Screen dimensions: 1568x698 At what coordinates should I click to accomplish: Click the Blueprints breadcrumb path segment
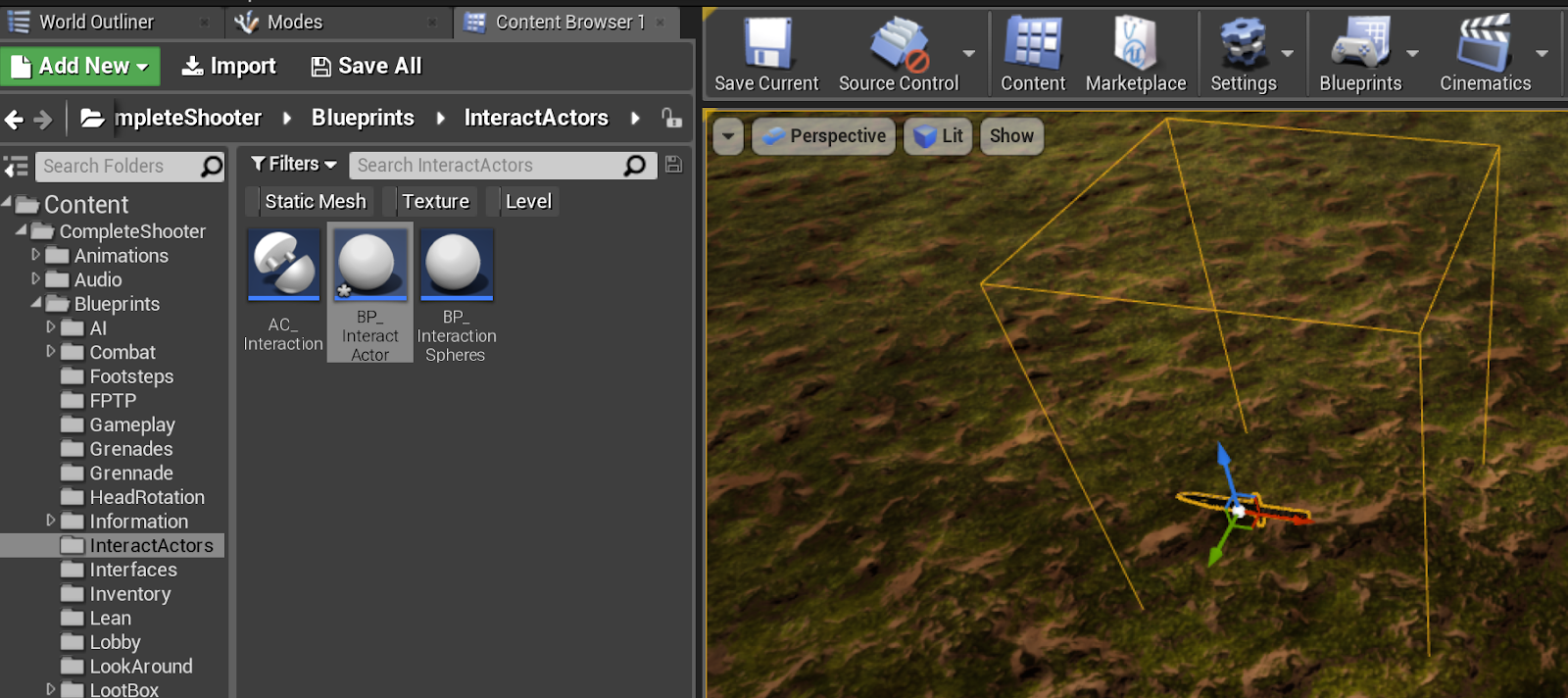[363, 118]
